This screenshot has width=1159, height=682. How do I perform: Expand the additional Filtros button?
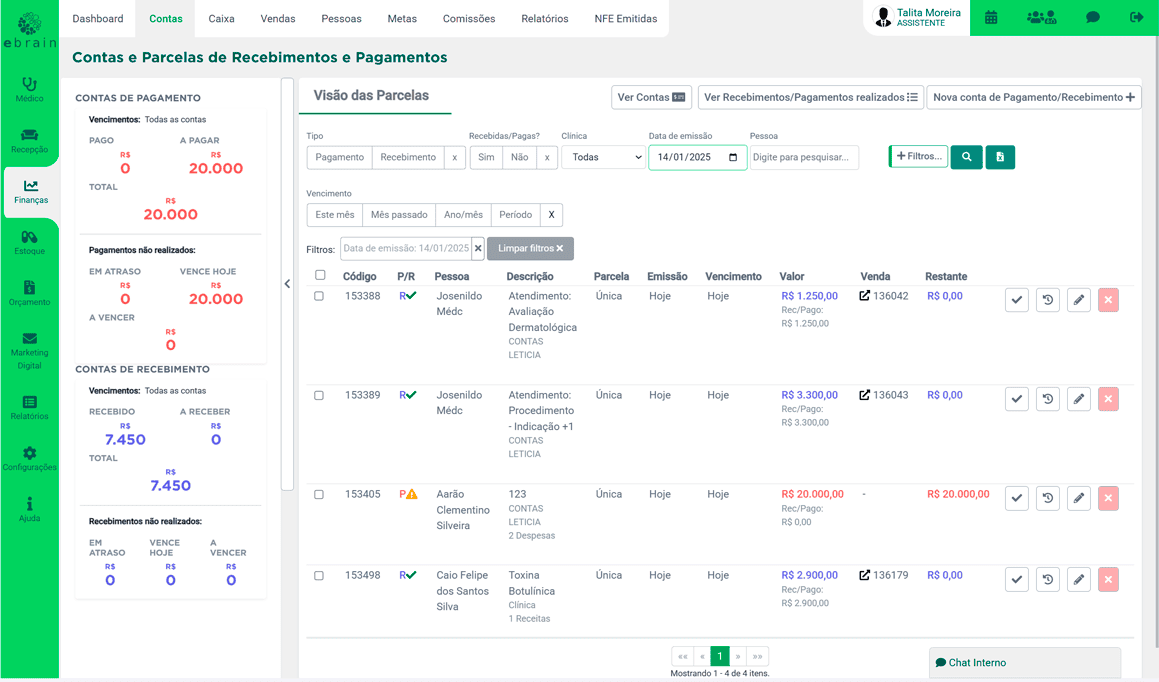pos(918,156)
